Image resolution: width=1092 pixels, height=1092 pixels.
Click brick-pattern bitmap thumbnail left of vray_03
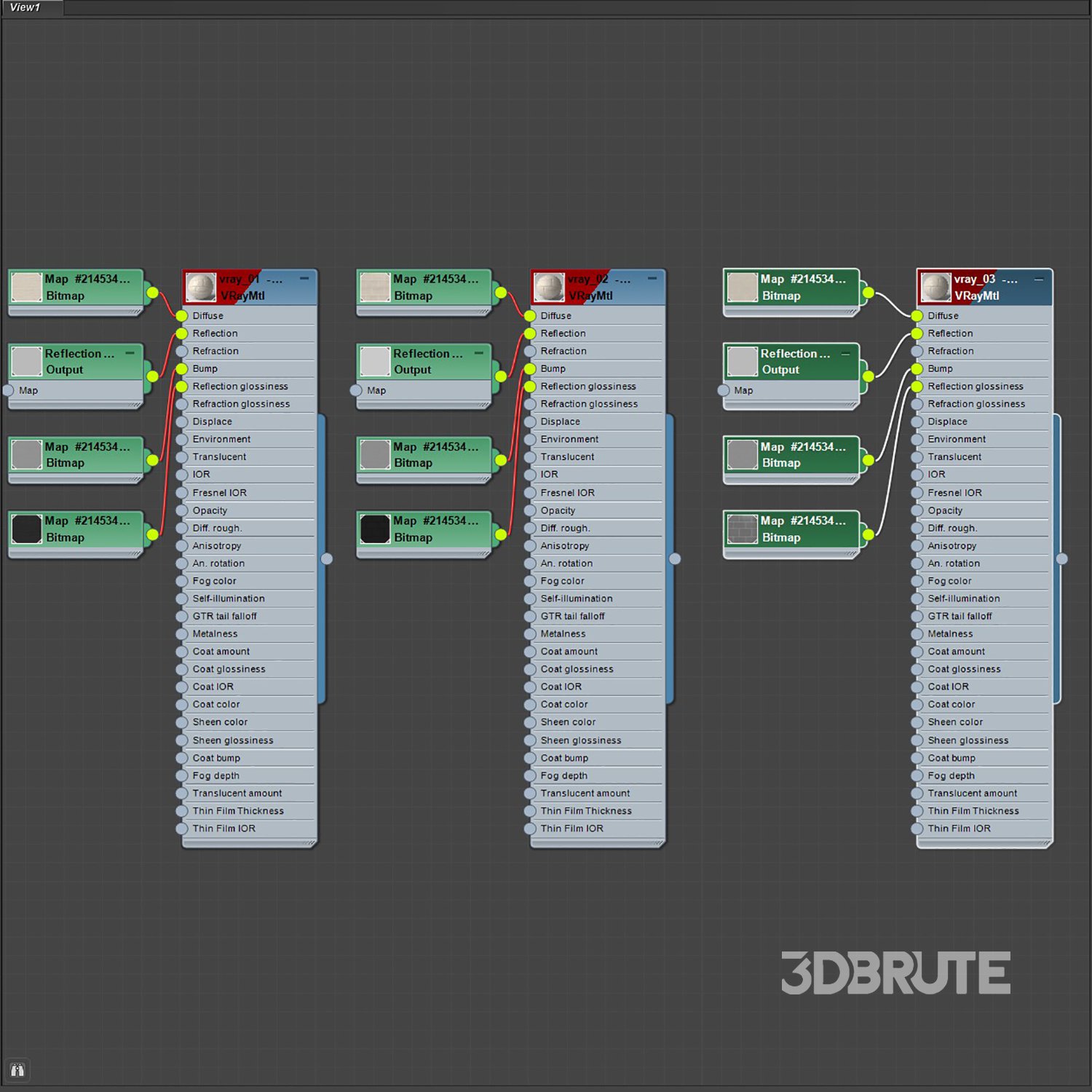743,529
